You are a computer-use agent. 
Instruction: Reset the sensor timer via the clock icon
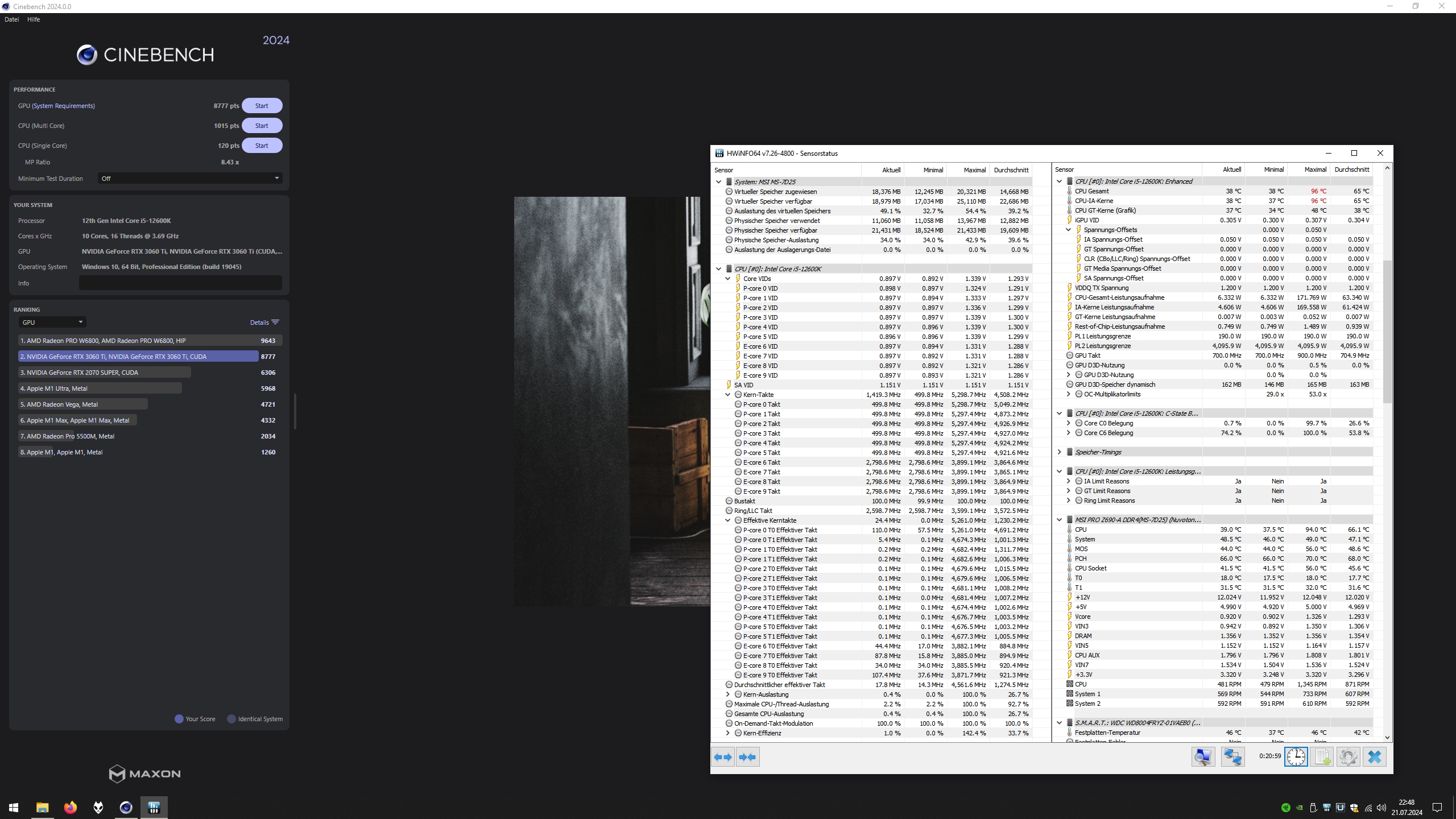point(1296,757)
